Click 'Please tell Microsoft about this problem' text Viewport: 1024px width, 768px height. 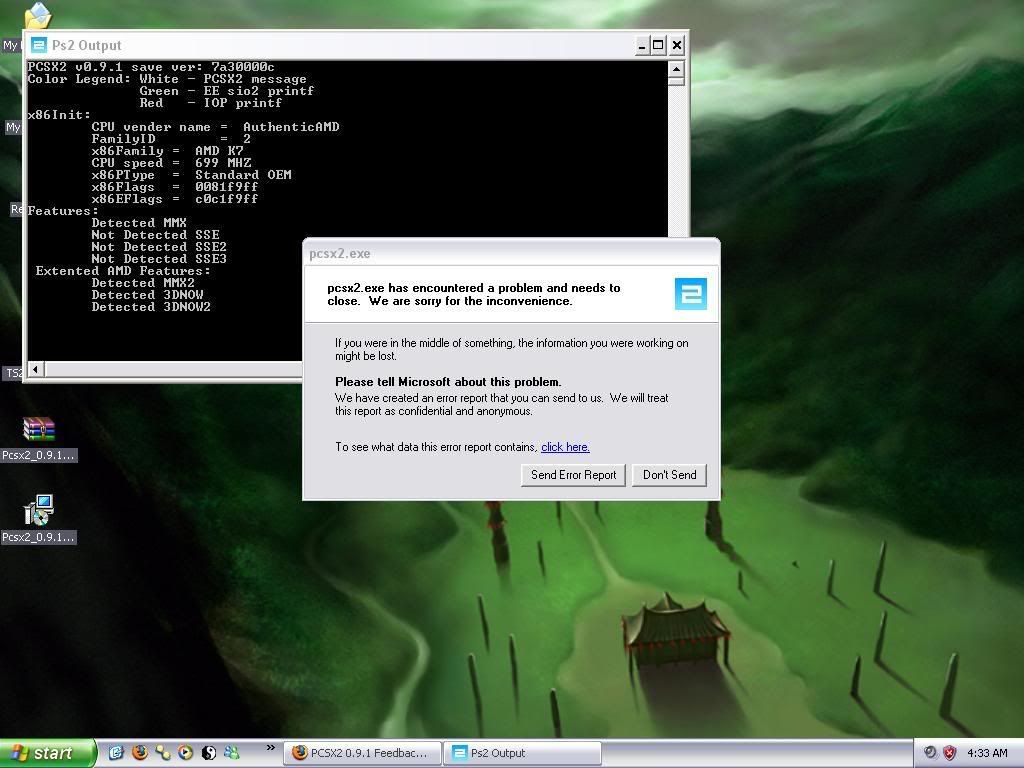point(448,382)
